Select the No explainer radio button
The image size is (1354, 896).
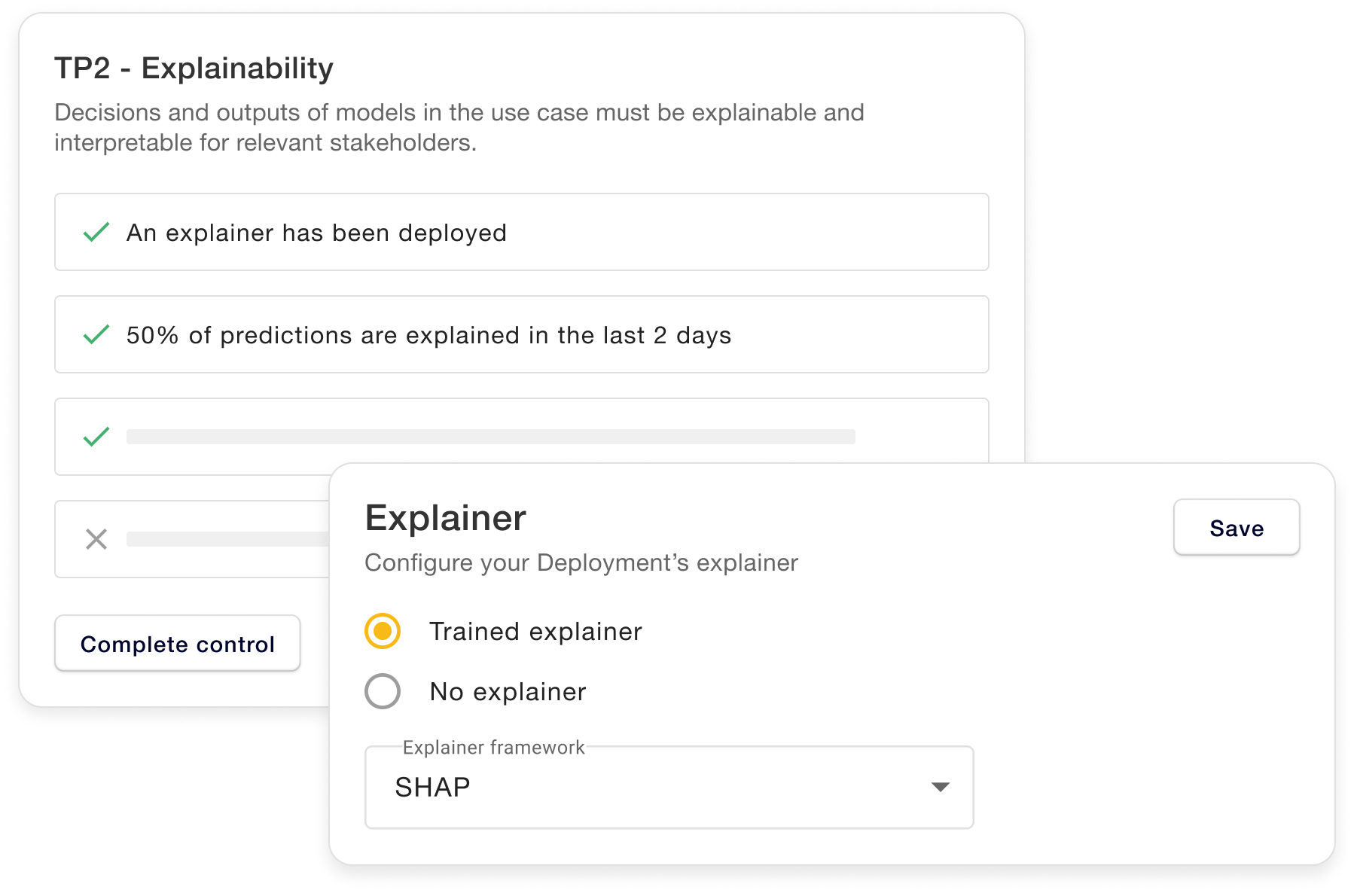coord(383,691)
